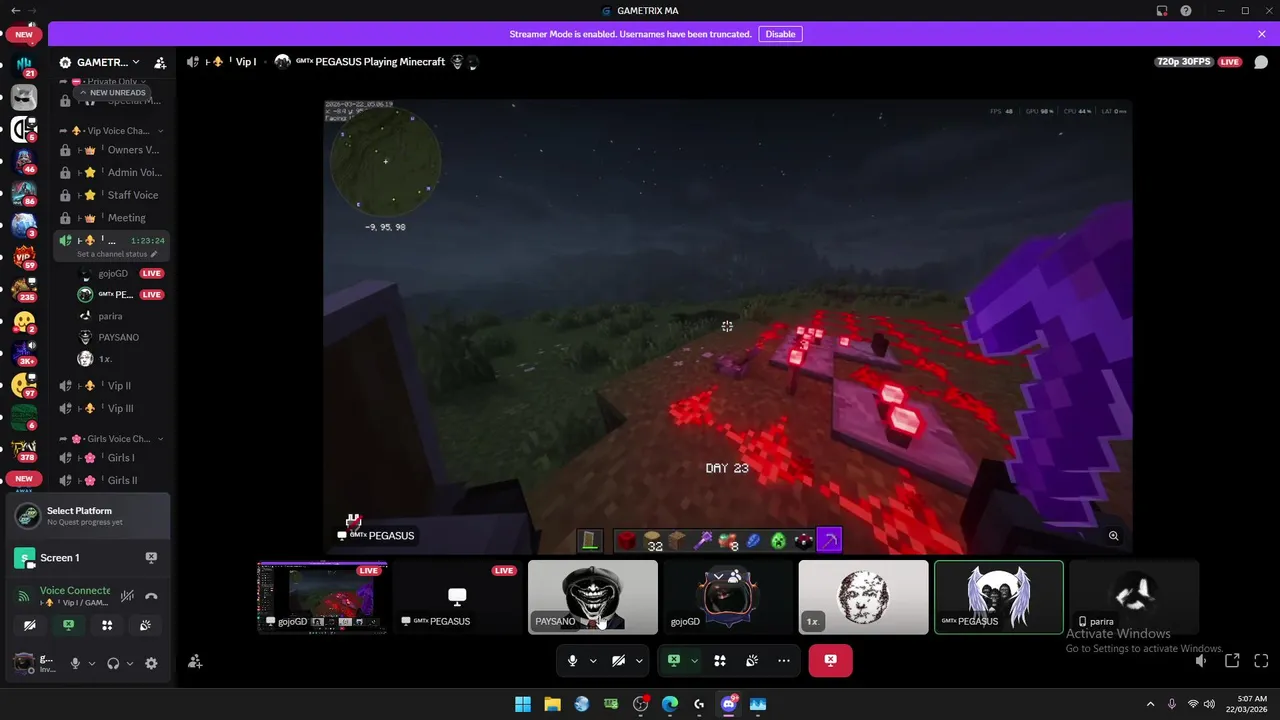Open File Explorer from taskbar
The image size is (1280, 720).
tap(552, 704)
